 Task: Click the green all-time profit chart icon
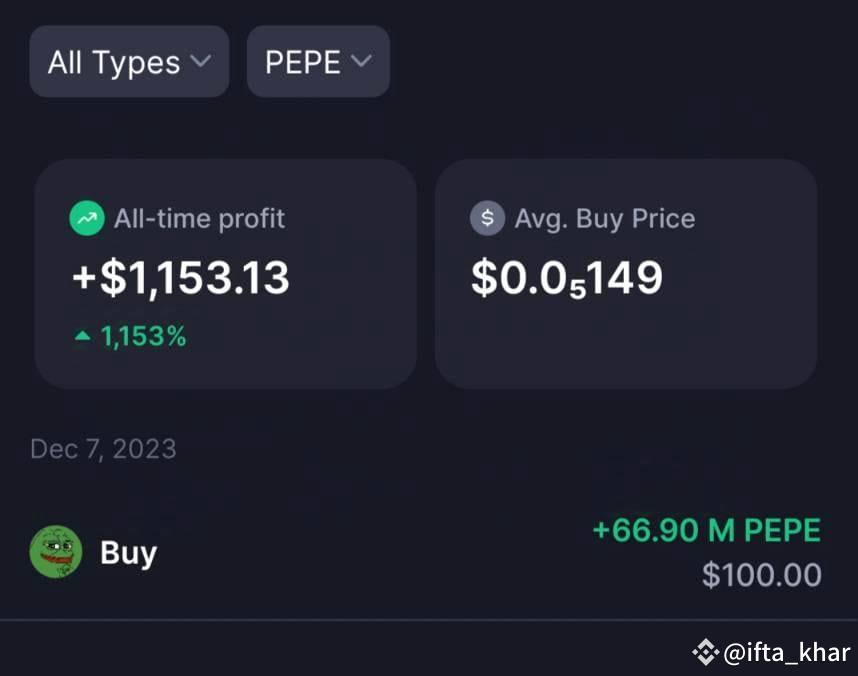[x=87, y=218]
